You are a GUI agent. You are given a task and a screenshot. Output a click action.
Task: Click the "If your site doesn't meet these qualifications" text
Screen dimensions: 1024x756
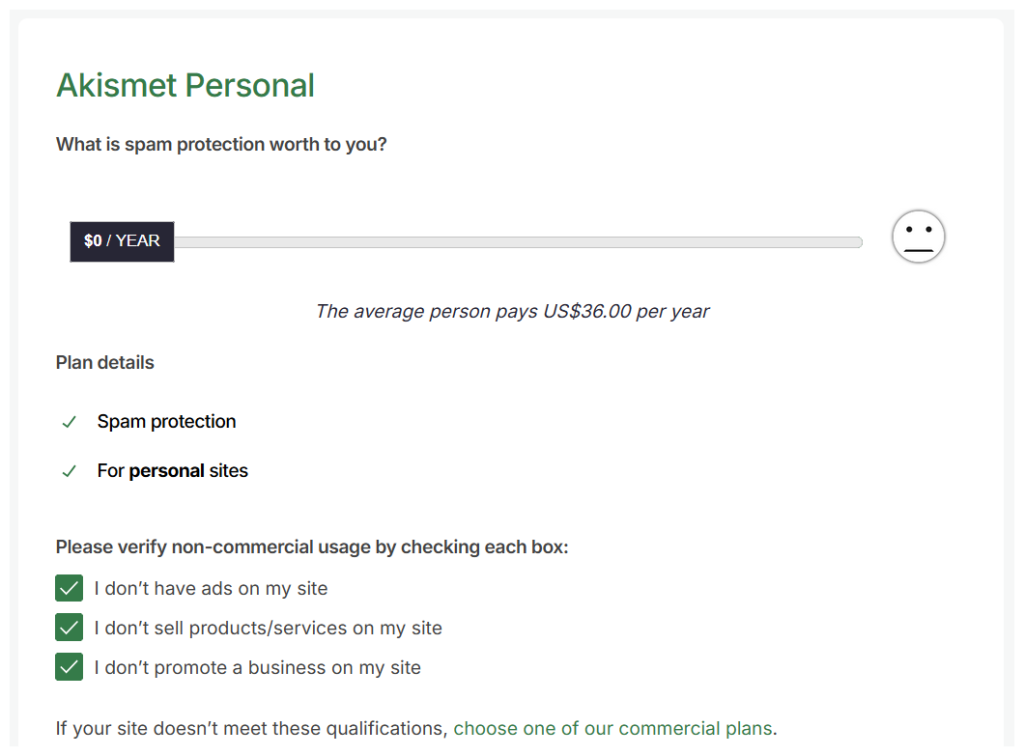pyautogui.click(x=251, y=728)
